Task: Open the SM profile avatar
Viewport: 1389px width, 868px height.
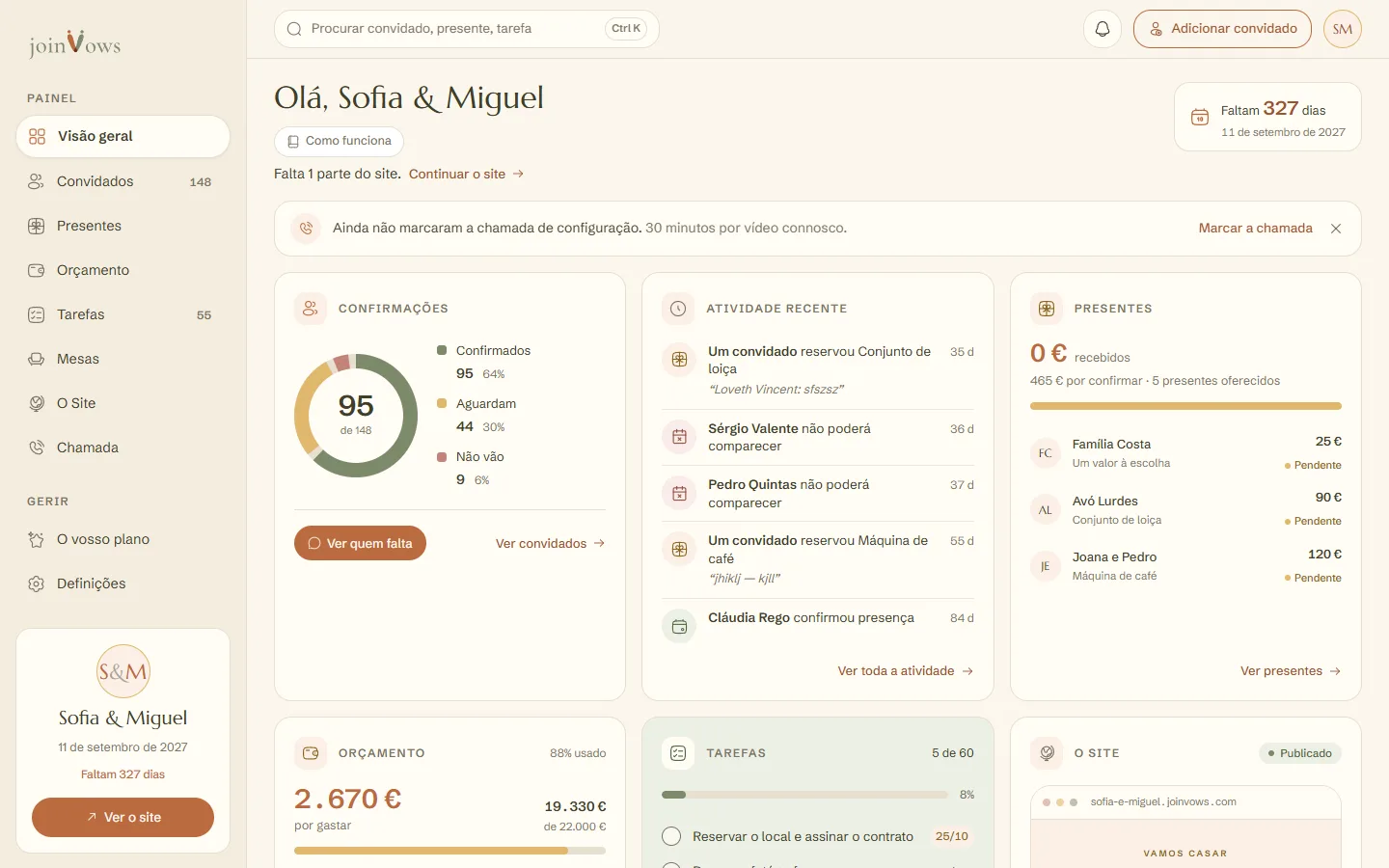Action: [x=1343, y=29]
